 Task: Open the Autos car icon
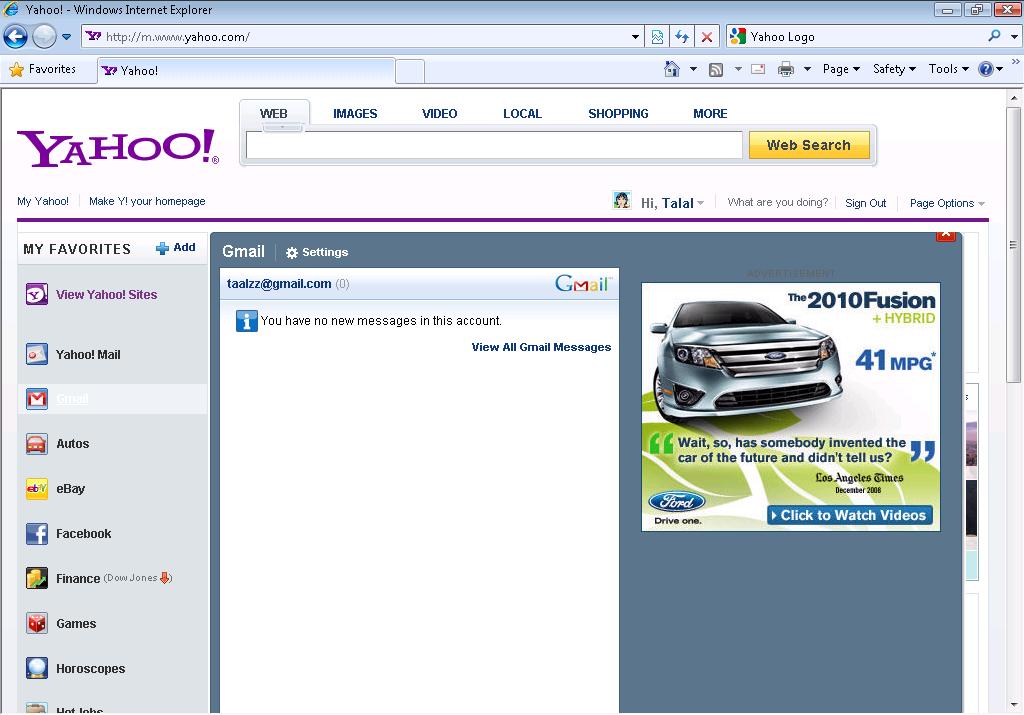tap(37, 444)
